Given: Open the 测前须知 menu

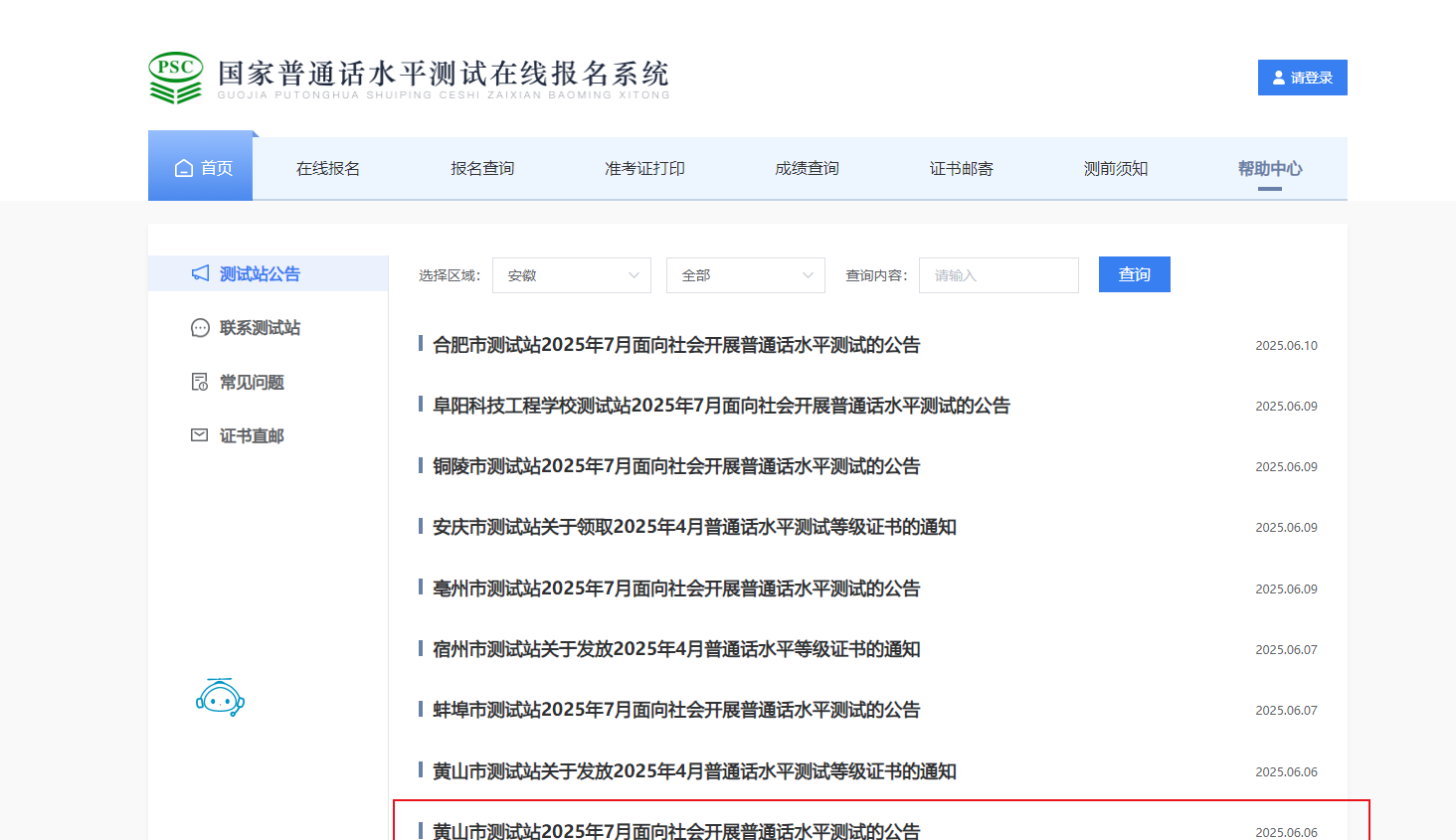Looking at the screenshot, I should tap(1116, 168).
